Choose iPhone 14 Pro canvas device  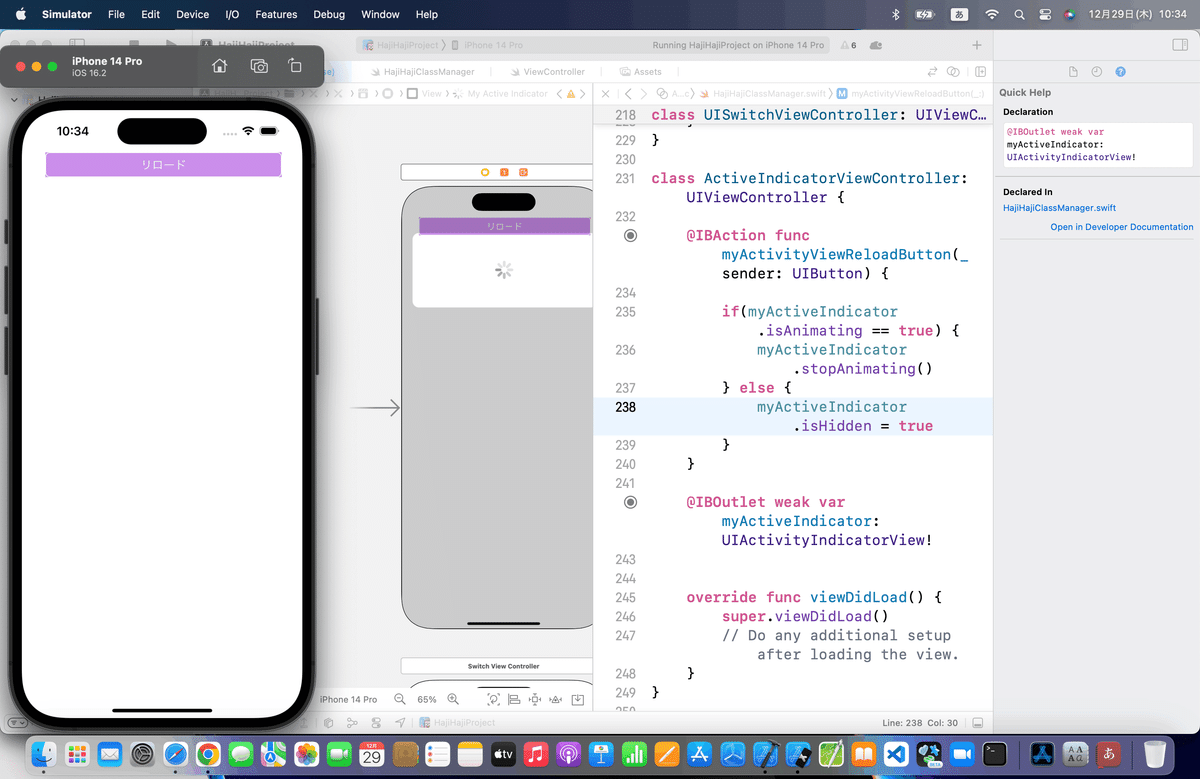[x=348, y=699]
